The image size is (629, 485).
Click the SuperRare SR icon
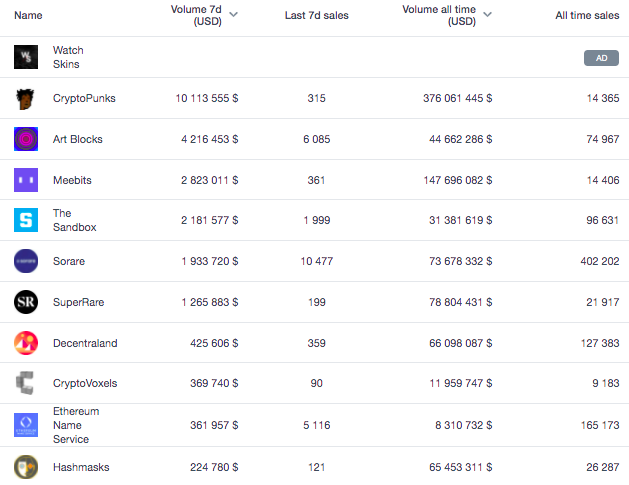[x=26, y=302]
